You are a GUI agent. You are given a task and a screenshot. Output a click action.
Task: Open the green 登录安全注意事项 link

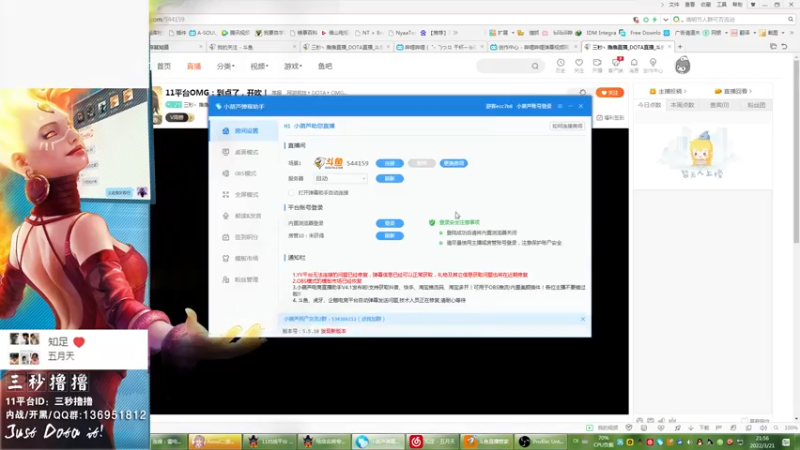pyautogui.click(x=459, y=222)
